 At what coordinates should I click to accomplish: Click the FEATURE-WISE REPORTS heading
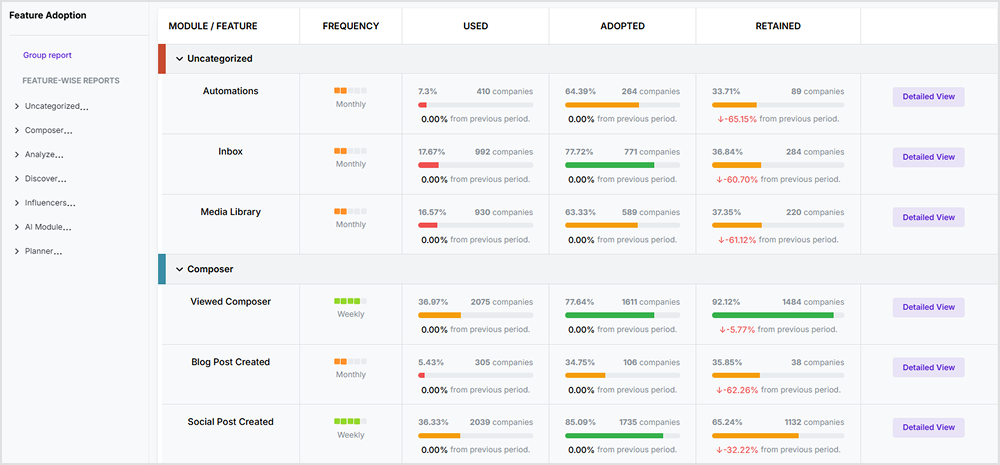pos(71,81)
